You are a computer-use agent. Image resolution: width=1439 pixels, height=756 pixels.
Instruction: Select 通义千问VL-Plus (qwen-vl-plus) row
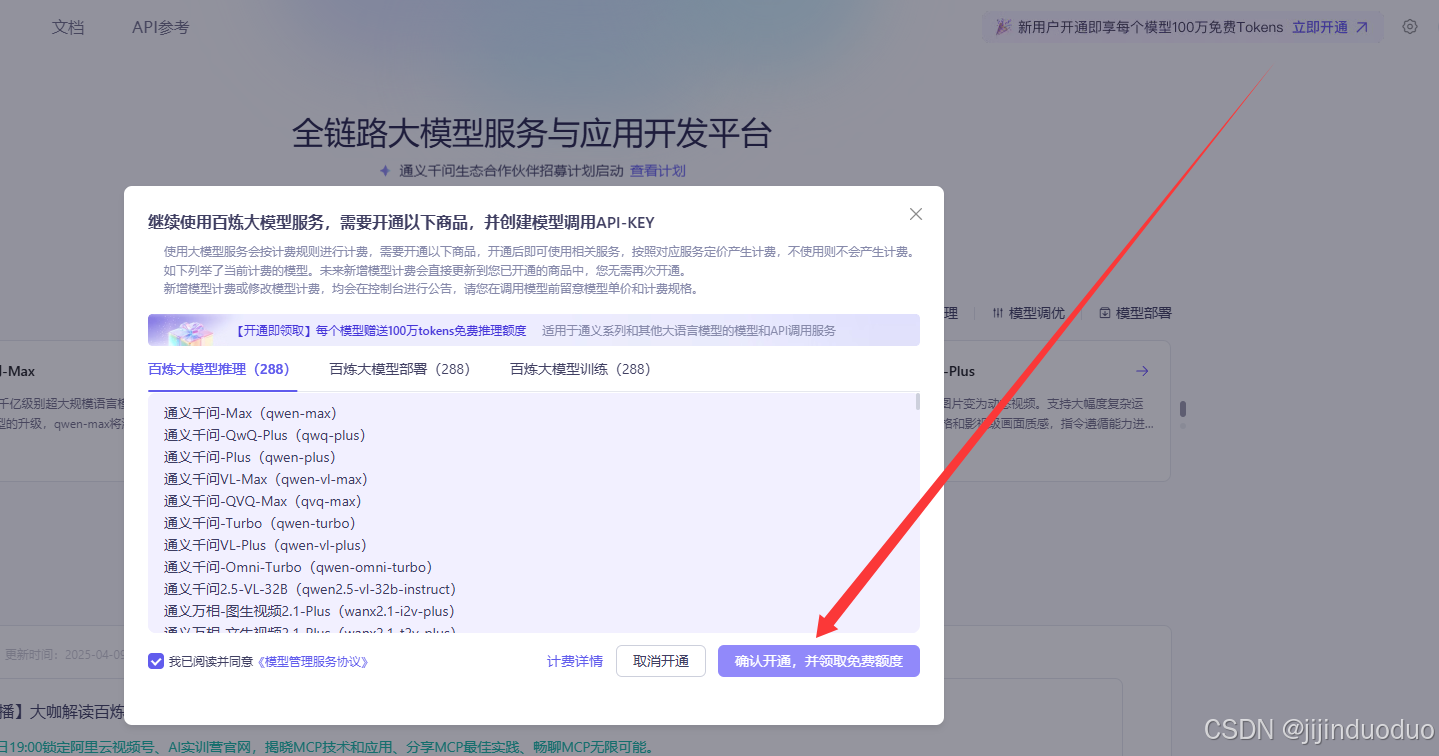click(x=265, y=545)
